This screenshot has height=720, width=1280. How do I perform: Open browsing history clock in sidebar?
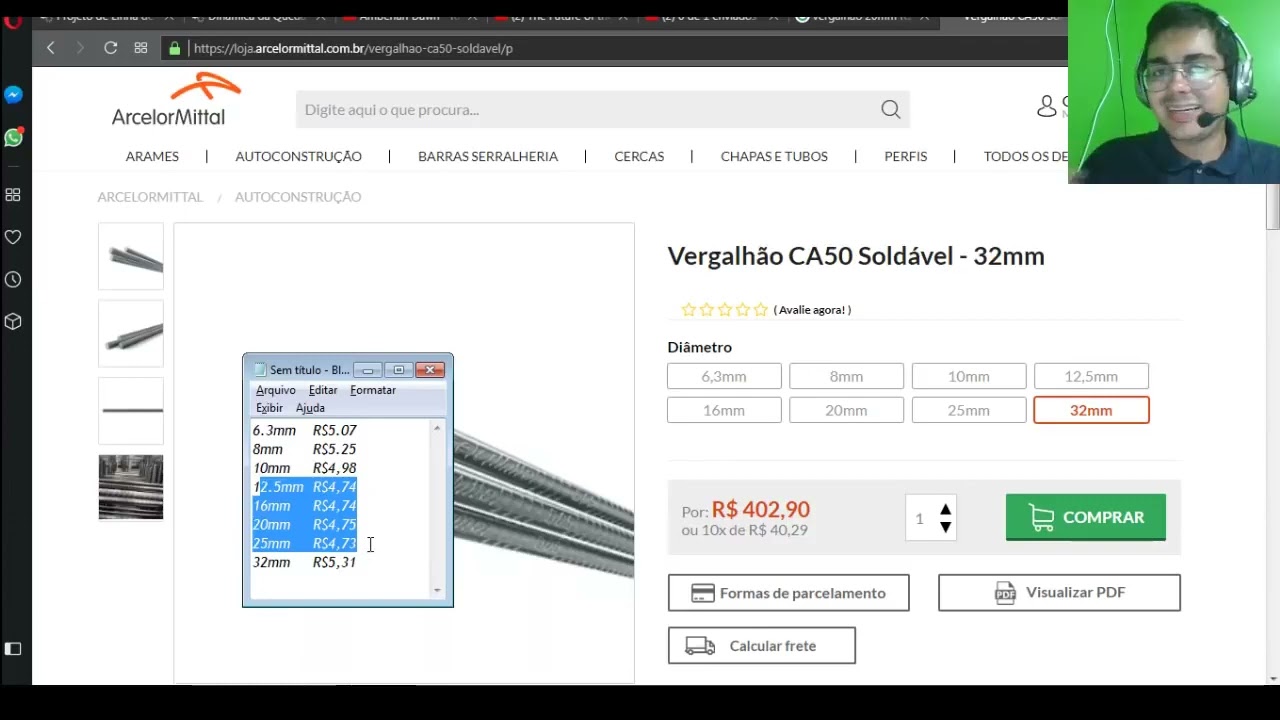click(x=13, y=279)
